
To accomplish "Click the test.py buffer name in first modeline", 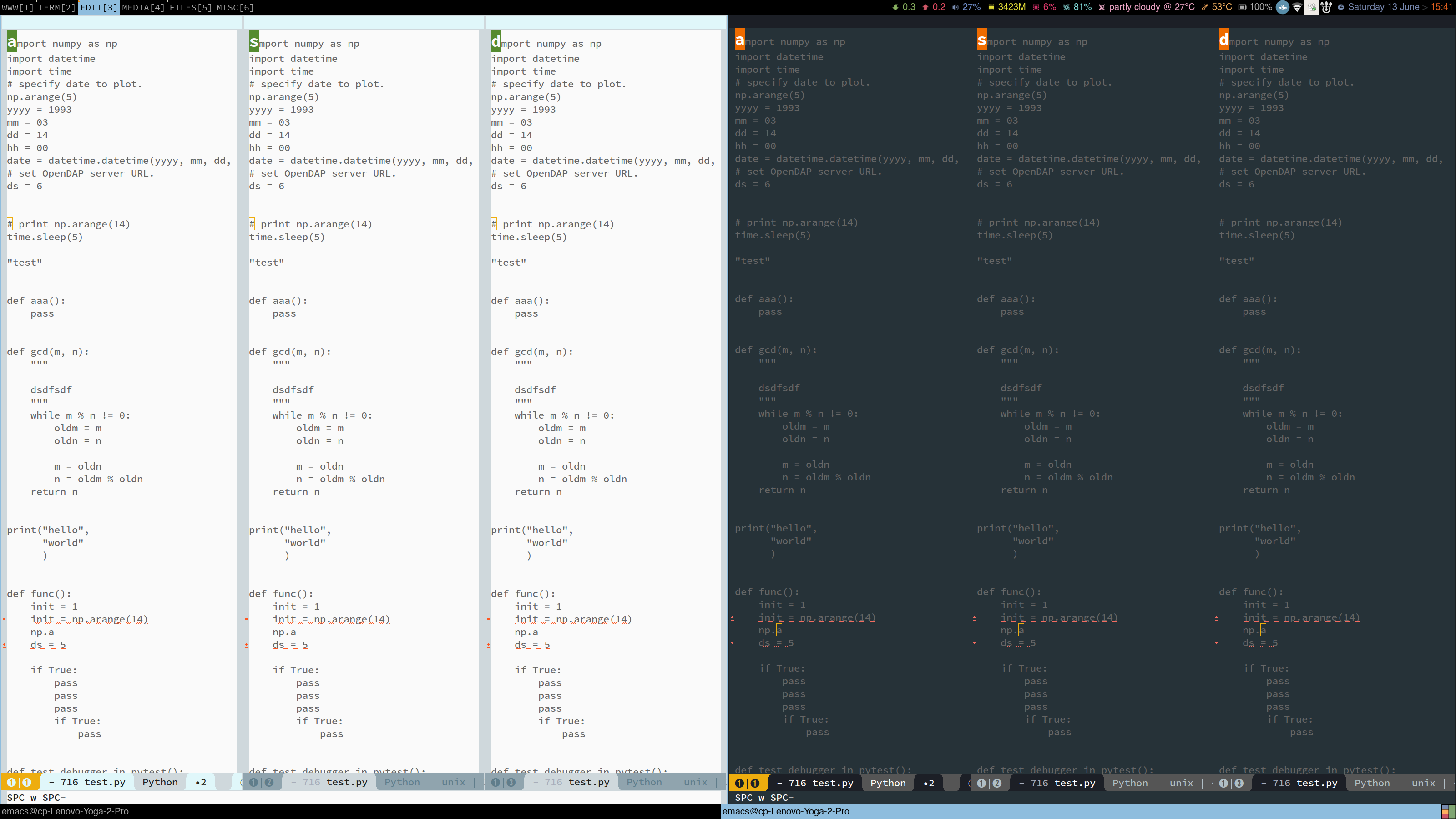I will click(x=105, y=782).
